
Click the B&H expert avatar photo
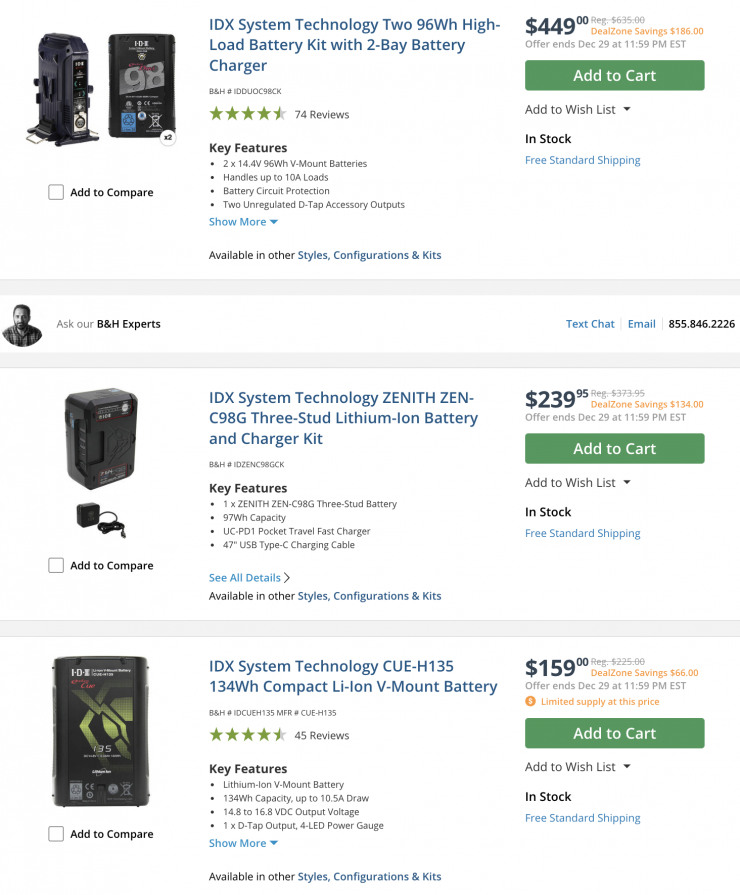coord(22,324)
